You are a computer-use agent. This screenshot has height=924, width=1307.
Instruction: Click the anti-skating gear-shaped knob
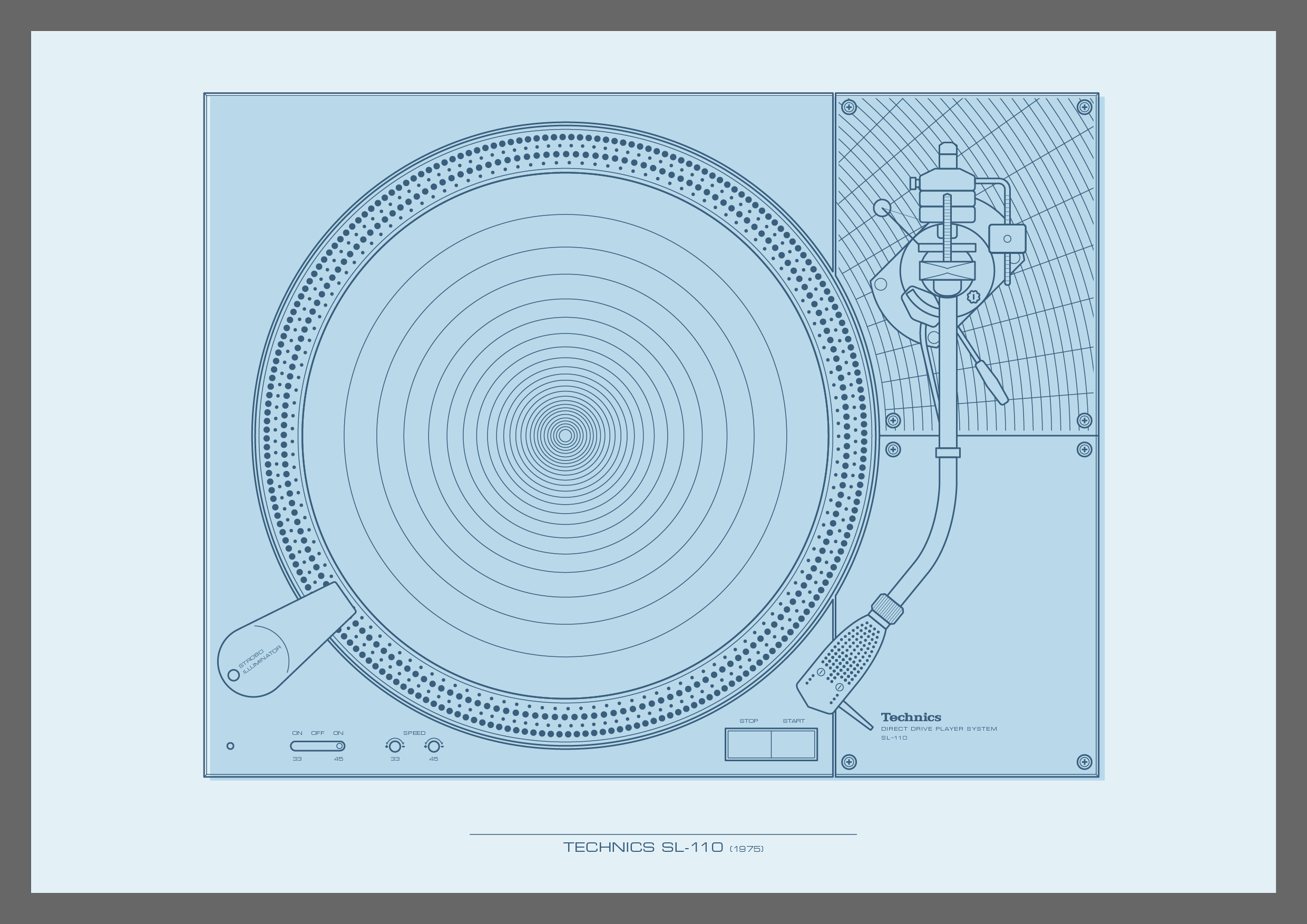[x=973, y=297]
